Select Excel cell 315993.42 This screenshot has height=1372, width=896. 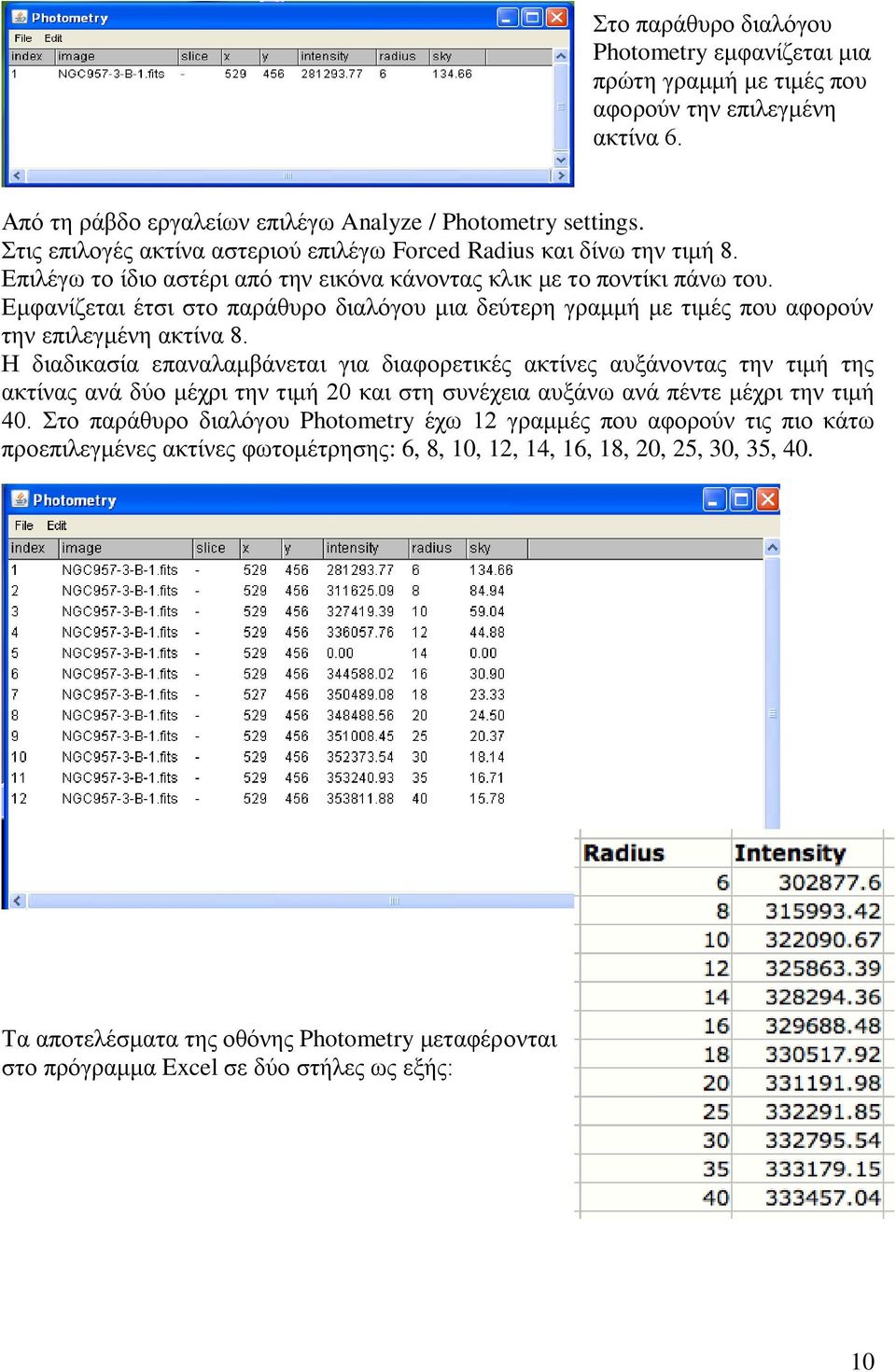807,911
